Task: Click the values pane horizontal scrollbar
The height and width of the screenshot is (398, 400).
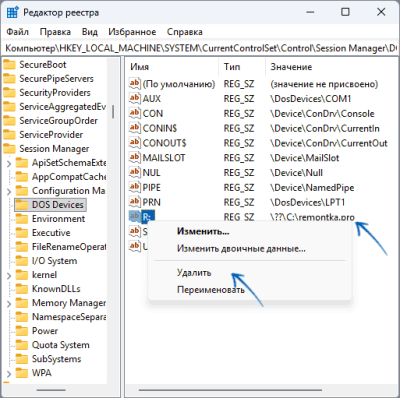Action: pyautogui.click(x=230, y=390)
